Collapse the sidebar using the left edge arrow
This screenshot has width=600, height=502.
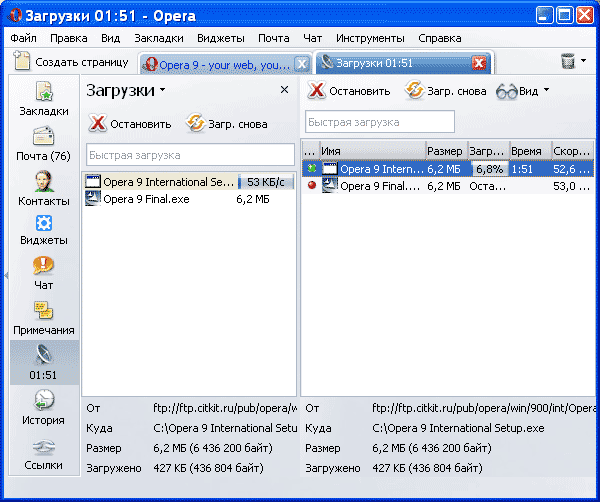pyautogui.click(x=6, y=275)
